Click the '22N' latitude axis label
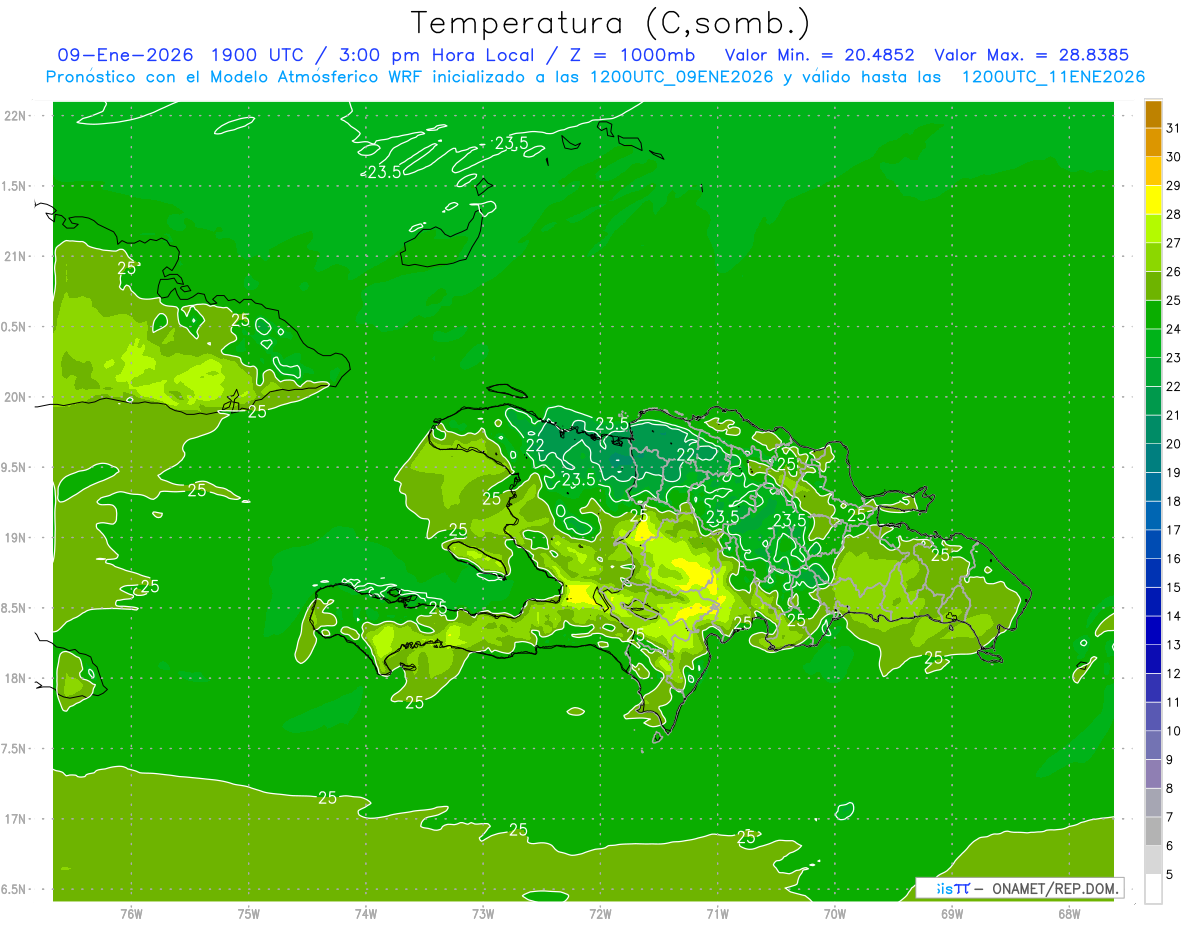Screen dimensions: 1200x927 pos(15,116)
